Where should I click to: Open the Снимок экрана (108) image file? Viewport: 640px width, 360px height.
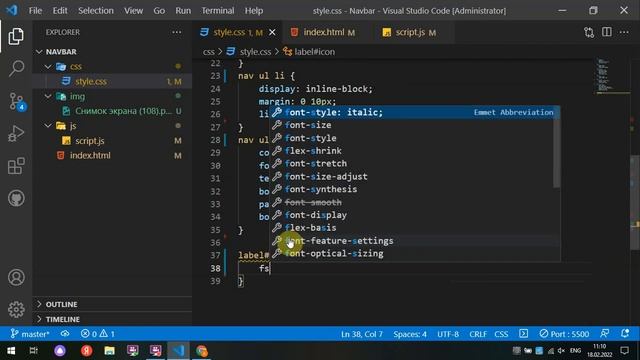click(x=112, y=111)
